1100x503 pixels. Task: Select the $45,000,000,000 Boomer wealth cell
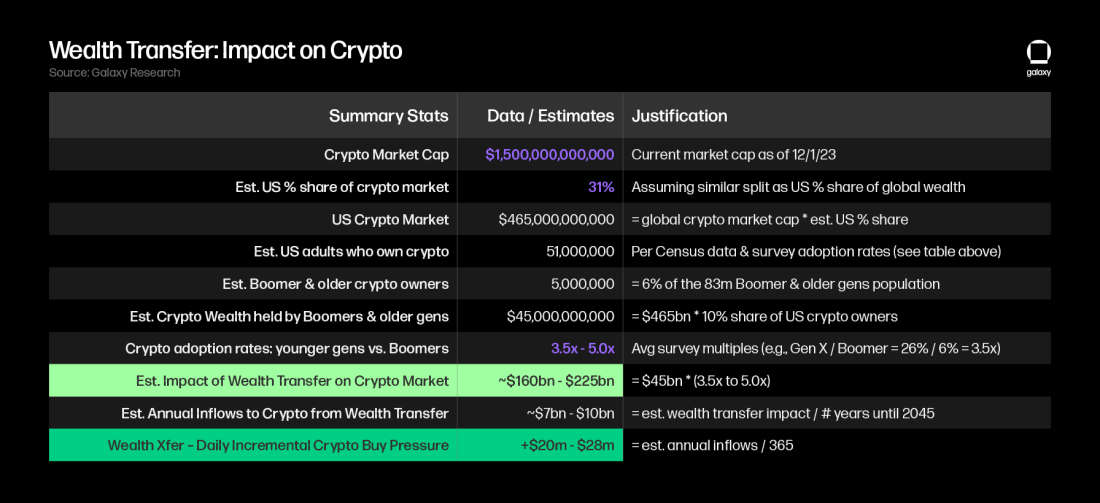click(x=561, y=316)
